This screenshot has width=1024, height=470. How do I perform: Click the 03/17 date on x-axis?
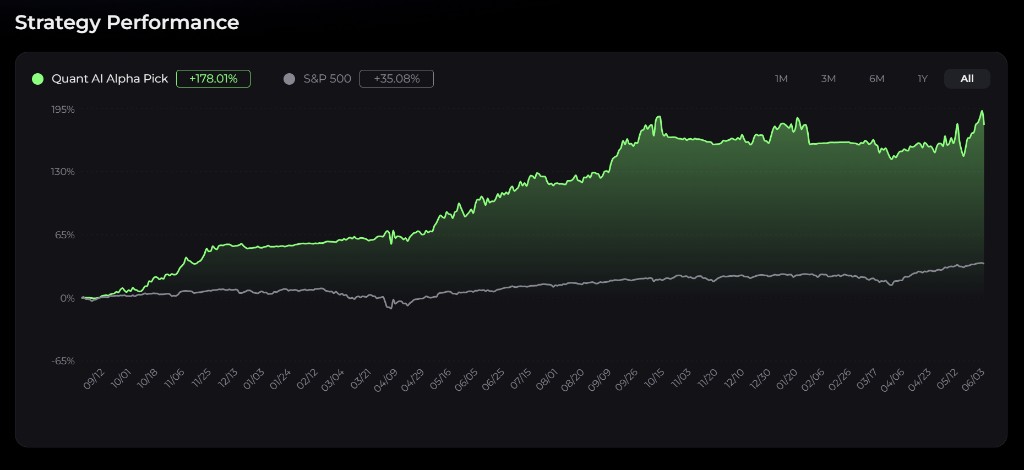click(x=867, y=380)
